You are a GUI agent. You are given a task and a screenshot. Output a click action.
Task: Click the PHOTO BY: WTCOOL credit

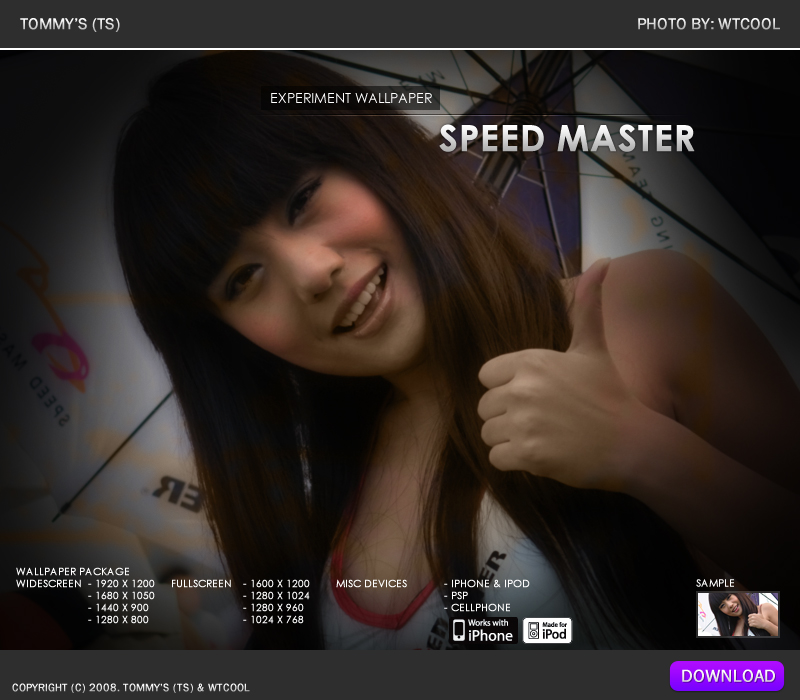tap(708, 24)
